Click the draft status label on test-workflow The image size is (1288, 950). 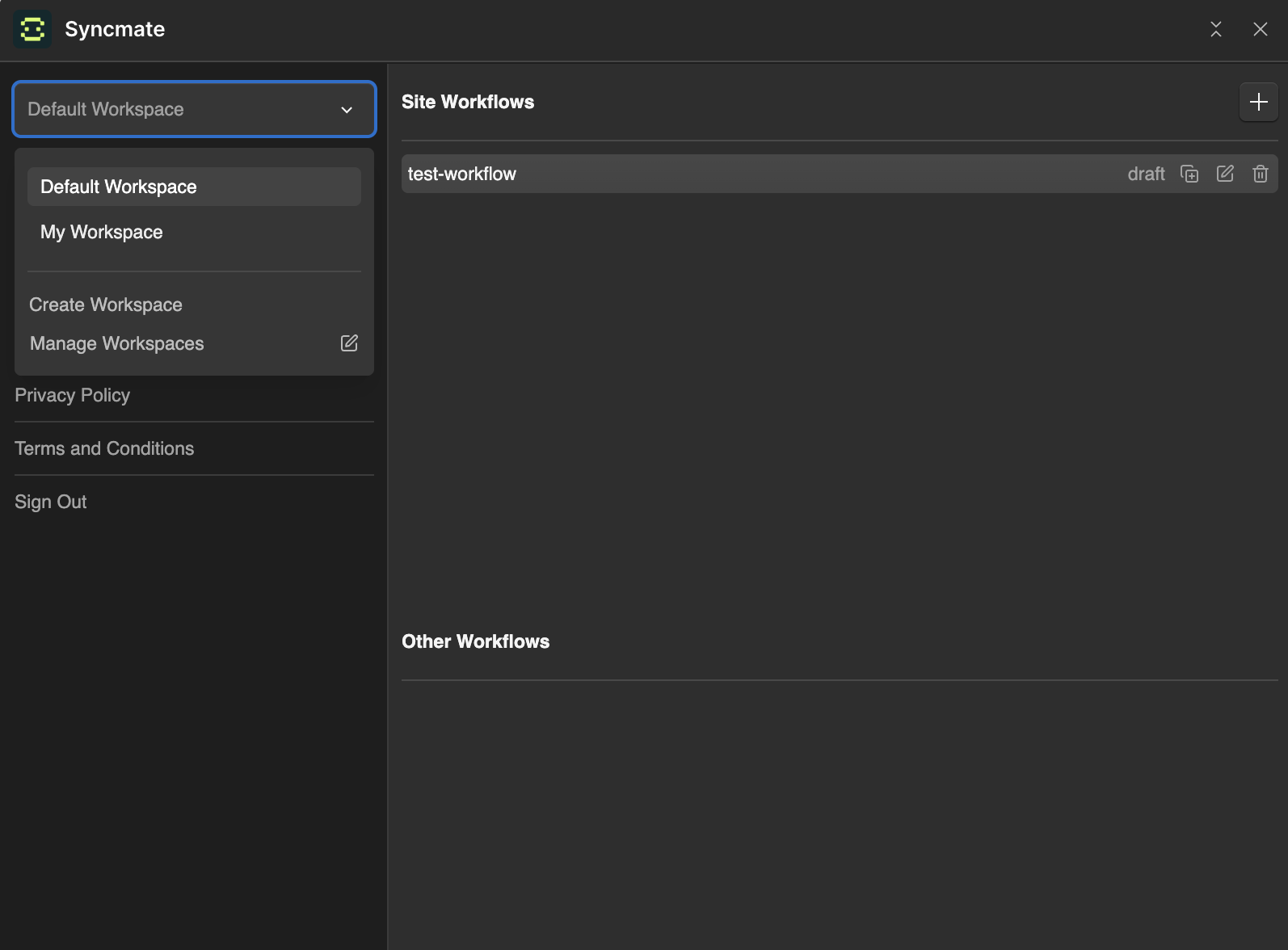point(1146,174)
